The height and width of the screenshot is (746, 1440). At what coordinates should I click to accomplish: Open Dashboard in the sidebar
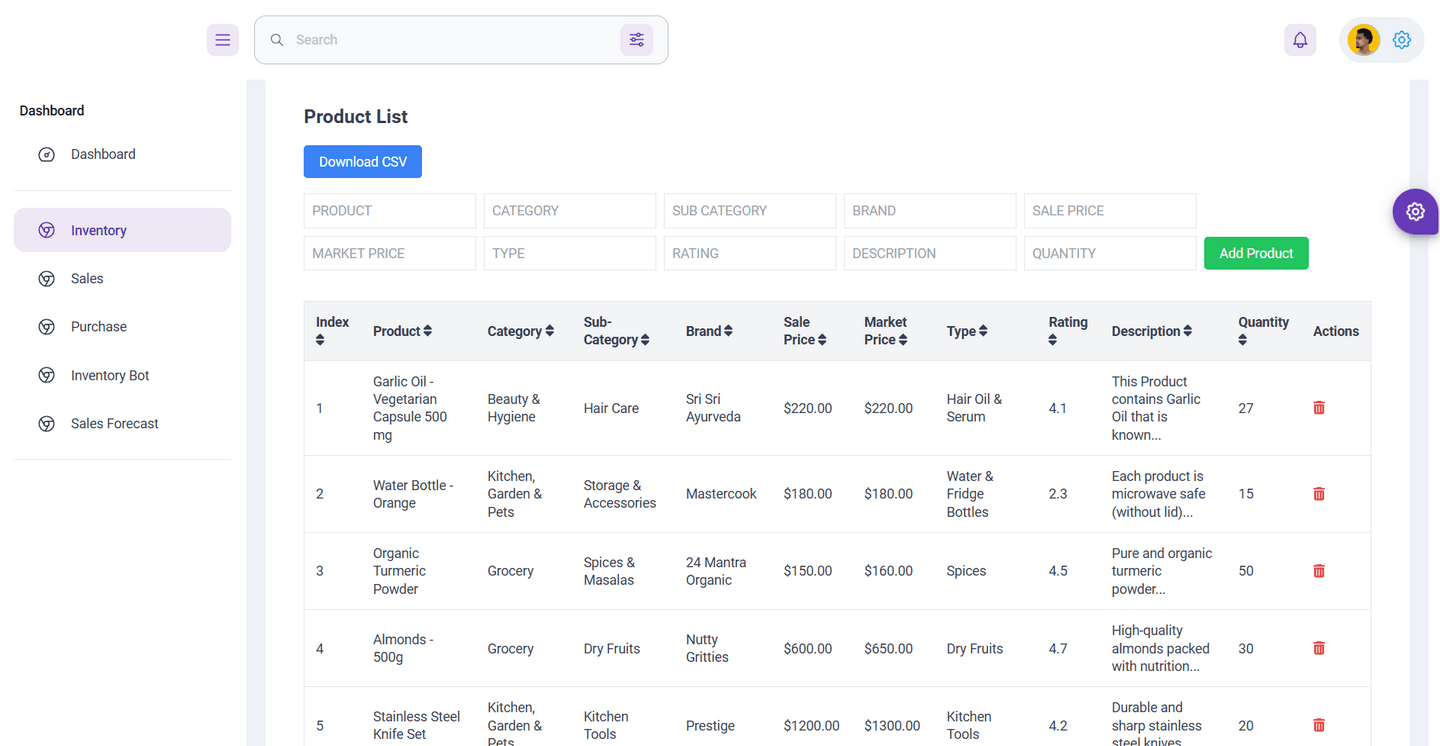coord(122,154)
